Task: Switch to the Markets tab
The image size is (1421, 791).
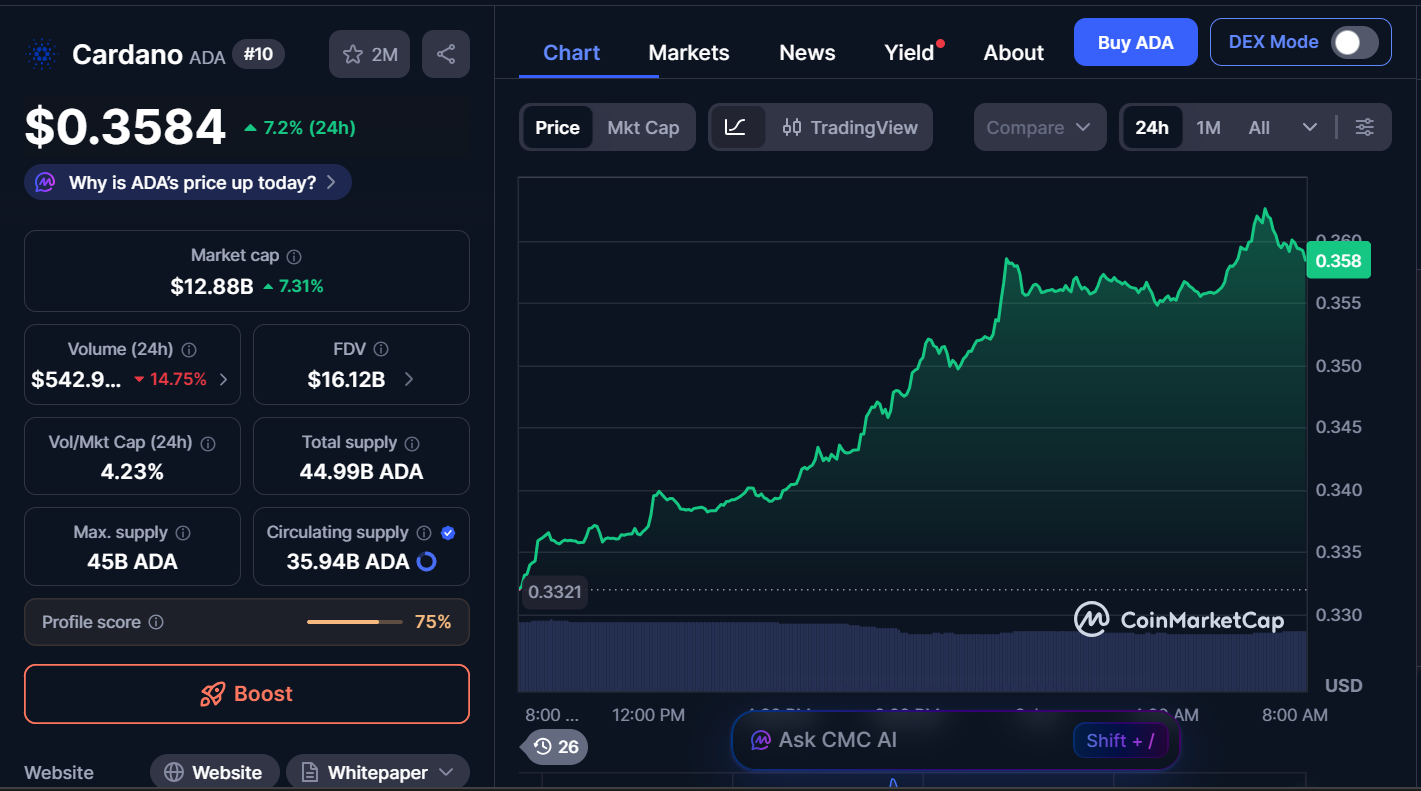Action: 689,52
